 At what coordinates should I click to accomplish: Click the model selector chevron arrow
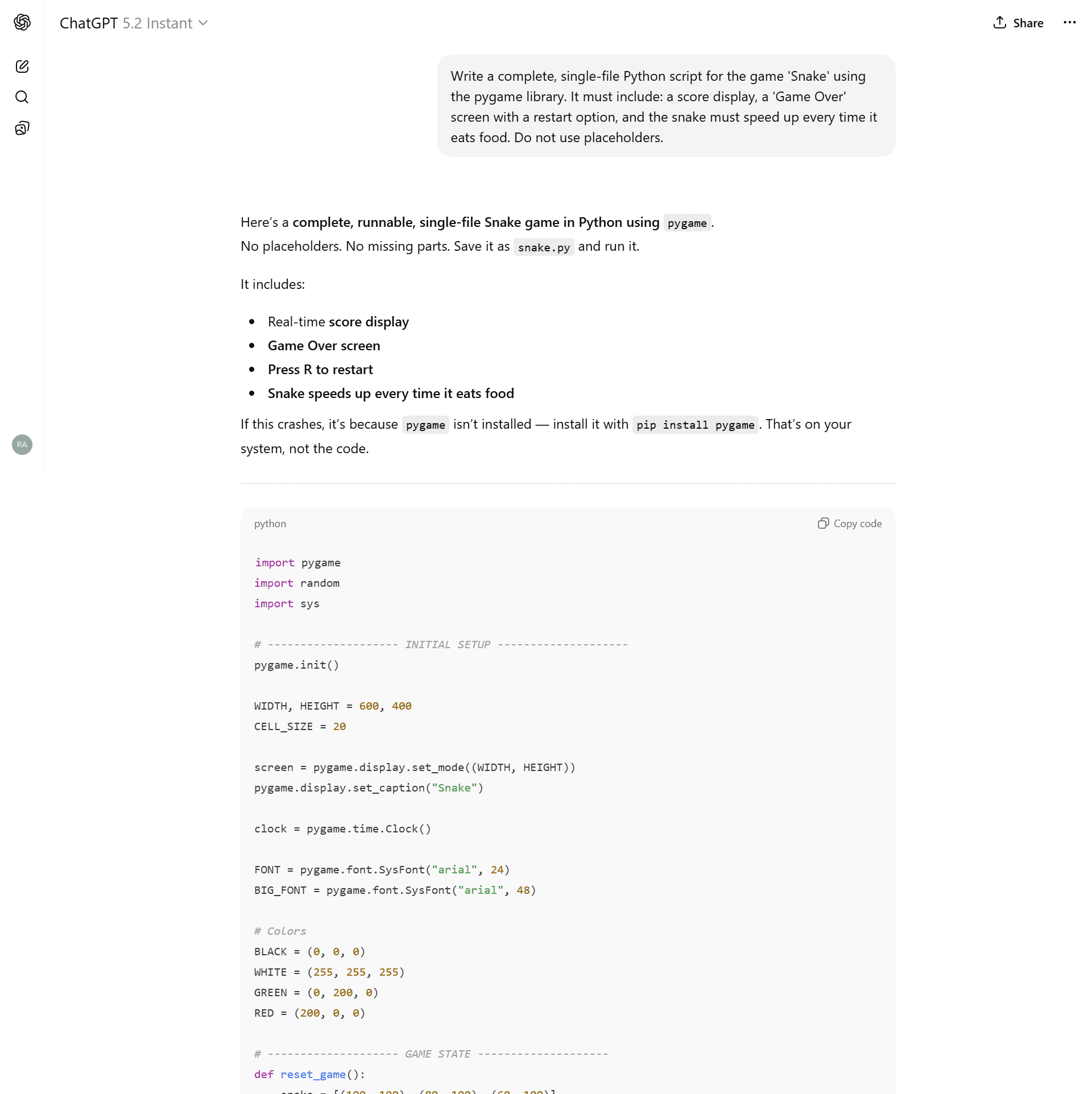tap(204, 23)
